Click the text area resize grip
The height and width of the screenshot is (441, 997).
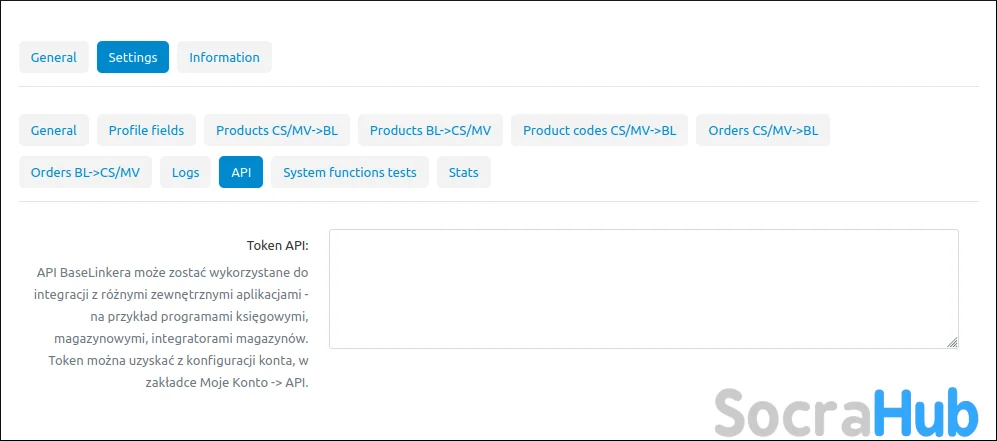point(952,342)
